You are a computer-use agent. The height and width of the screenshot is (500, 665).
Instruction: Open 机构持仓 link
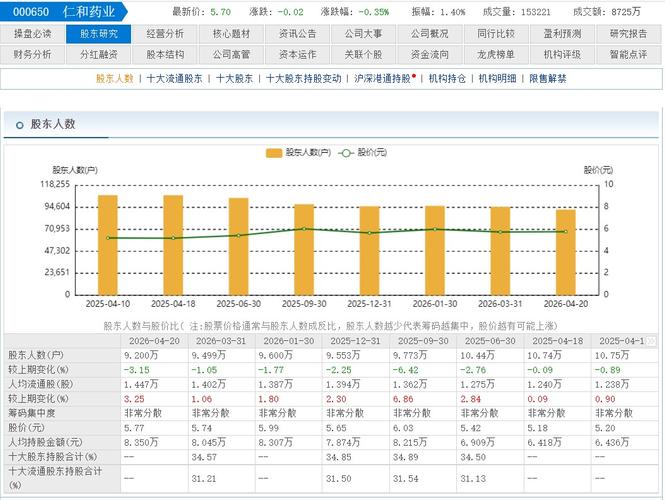[x=447, y=78]
